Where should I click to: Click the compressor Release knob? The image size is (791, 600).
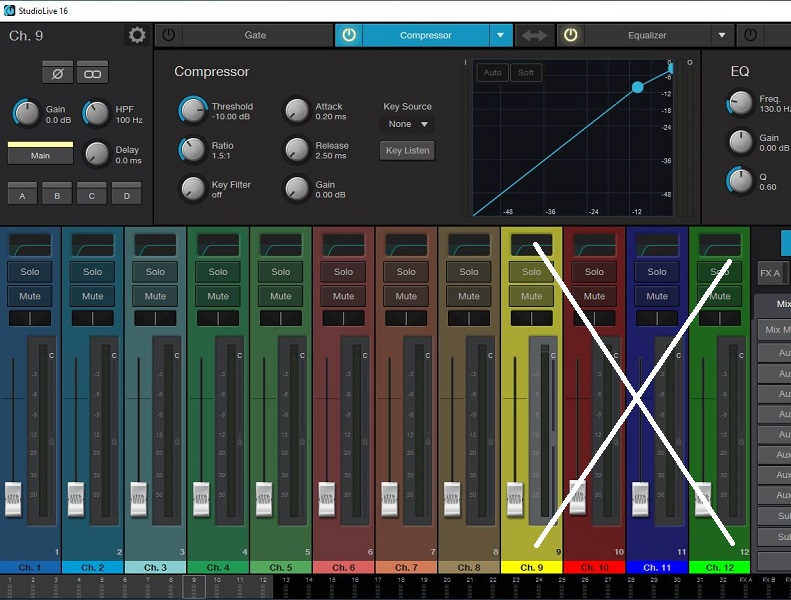[x=297, y=150]
